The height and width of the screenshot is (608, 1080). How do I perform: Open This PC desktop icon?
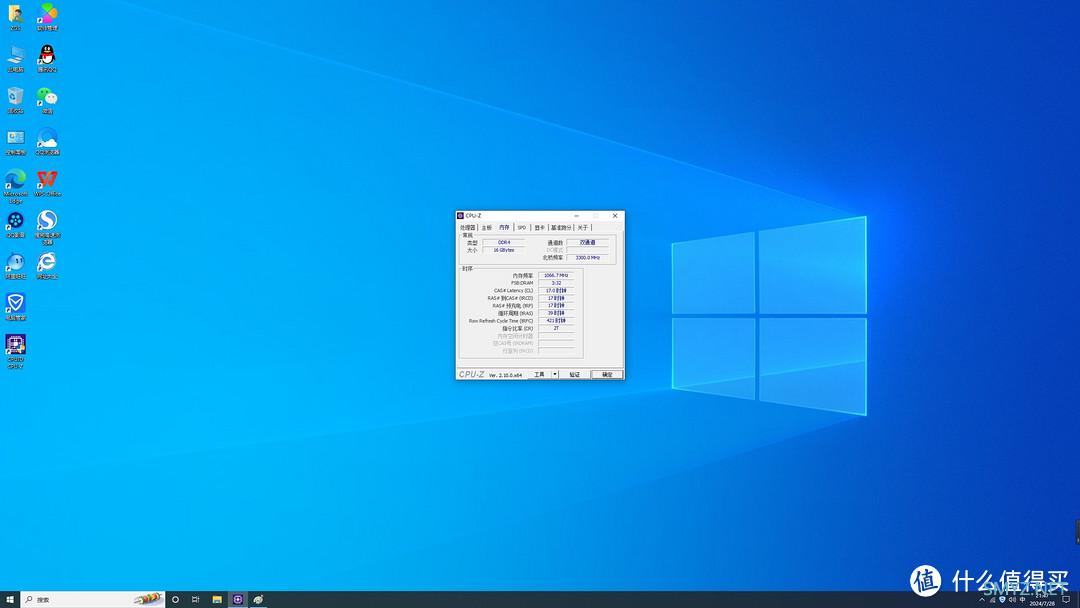[15, 58]
